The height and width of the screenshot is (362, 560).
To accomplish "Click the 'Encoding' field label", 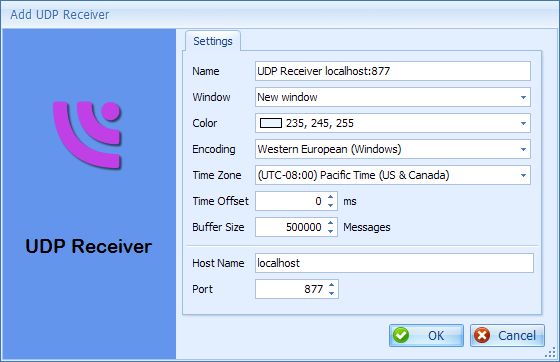I will pos(214,149).
